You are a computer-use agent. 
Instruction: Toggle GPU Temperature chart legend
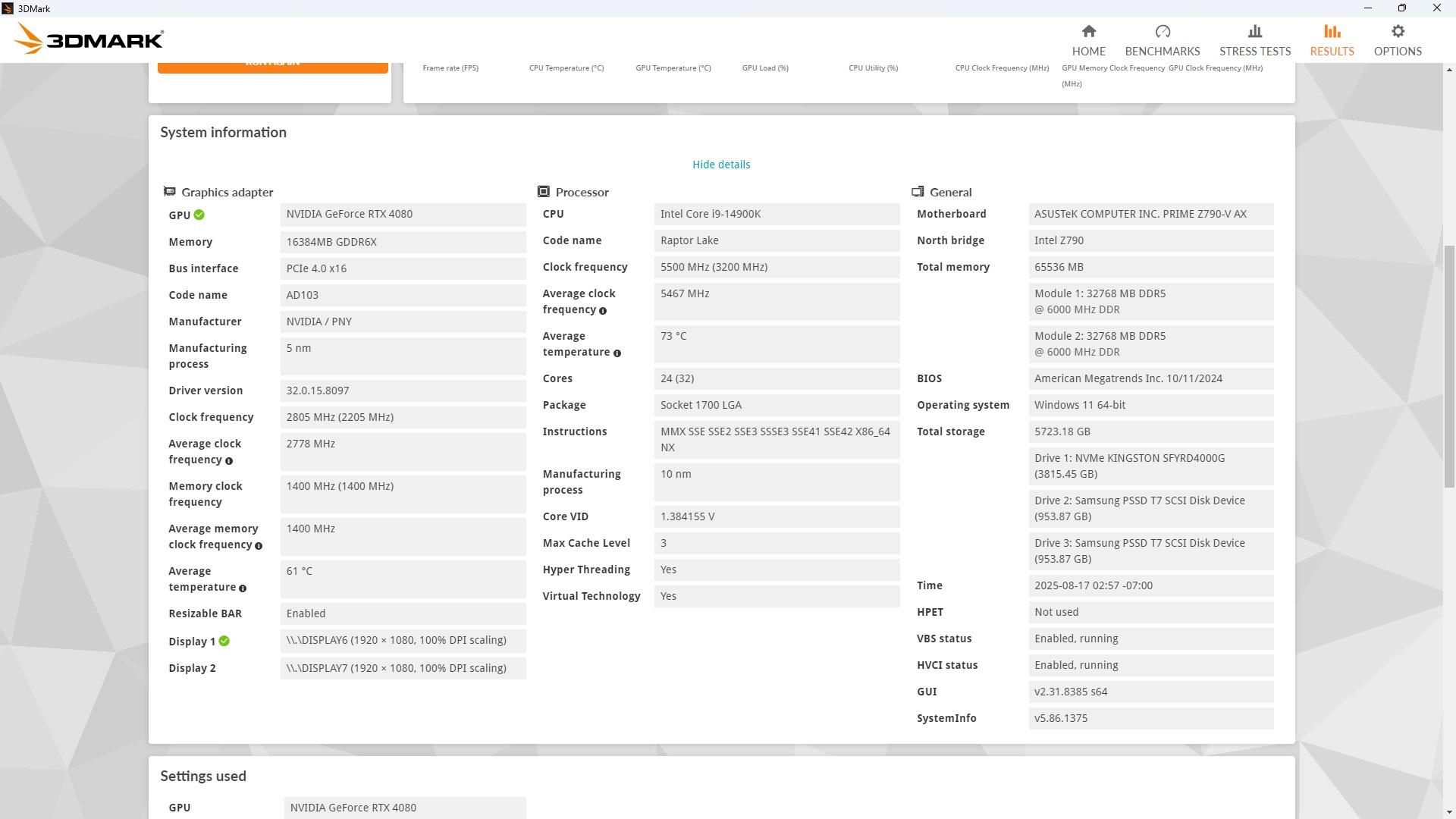(673, 68)
